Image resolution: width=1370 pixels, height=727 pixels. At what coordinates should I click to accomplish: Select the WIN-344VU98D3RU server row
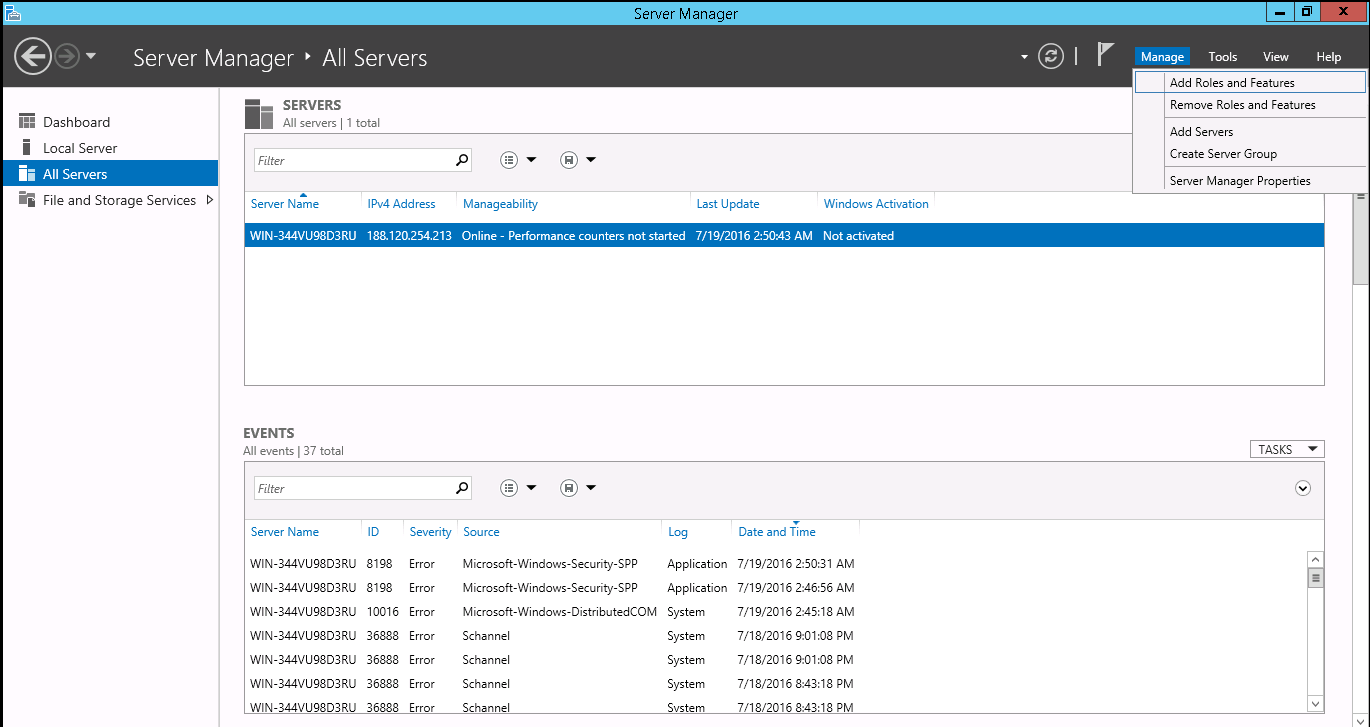(784, 236)
